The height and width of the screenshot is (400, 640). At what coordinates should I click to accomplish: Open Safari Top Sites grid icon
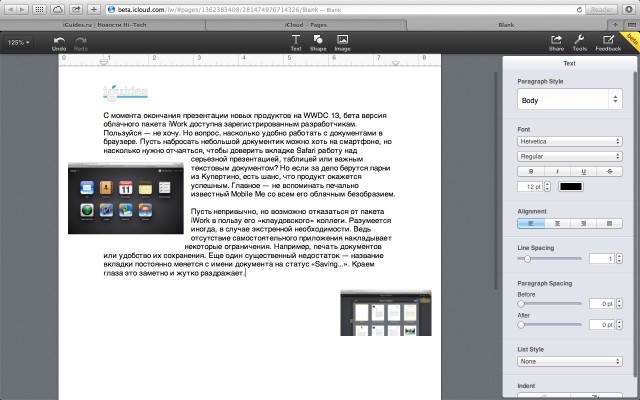click(39, 9)
